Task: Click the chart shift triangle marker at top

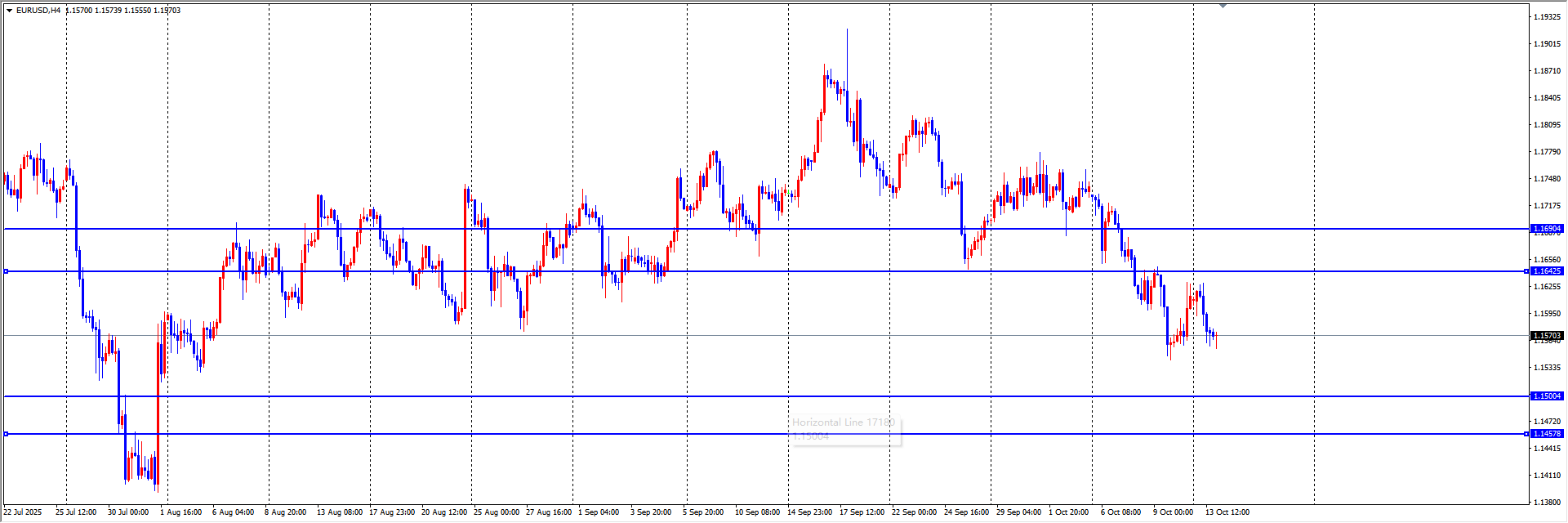Action: click(x=1223, y=6)
